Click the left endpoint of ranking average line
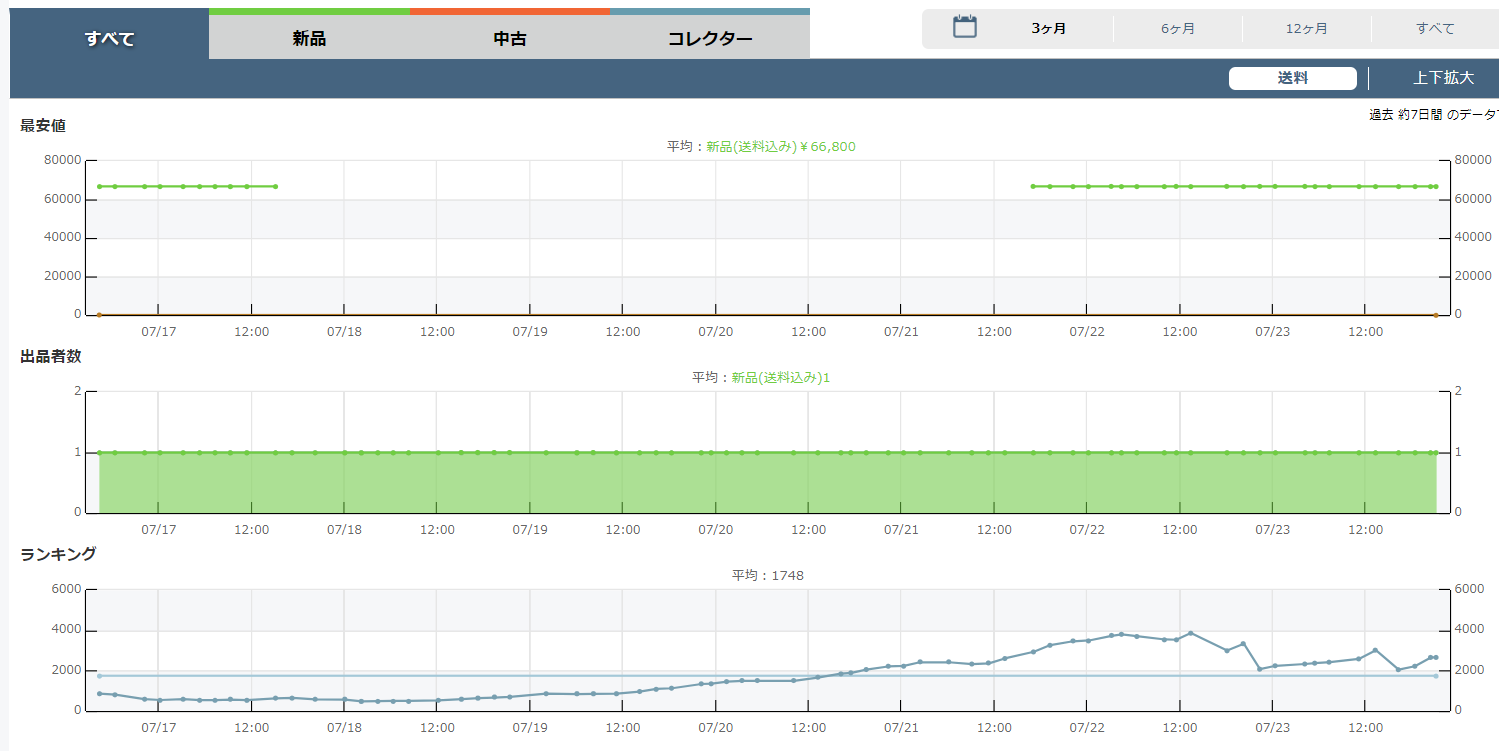This screenshot has height=751, width=1499. pos(99,676)
